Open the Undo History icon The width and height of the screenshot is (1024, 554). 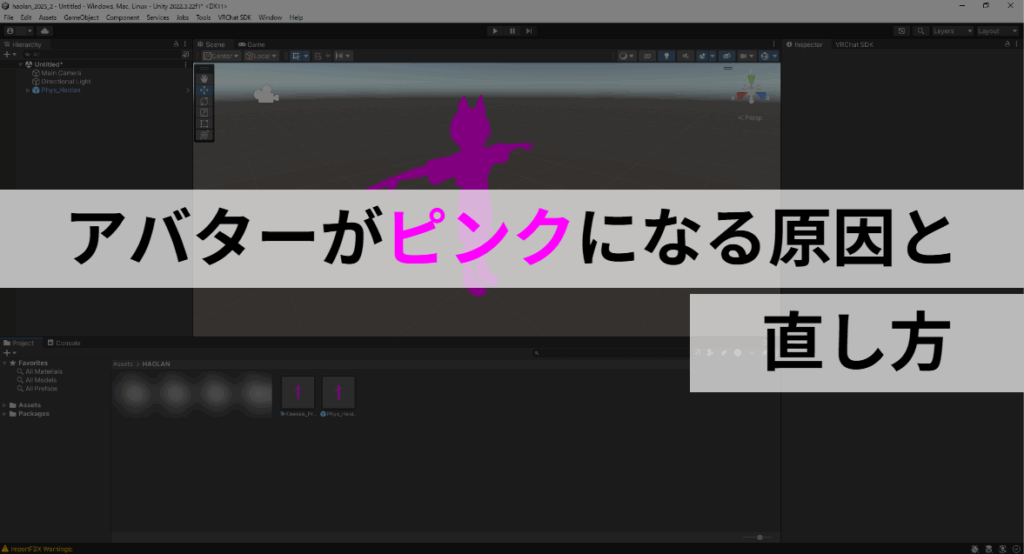click(x=901, y=31)
